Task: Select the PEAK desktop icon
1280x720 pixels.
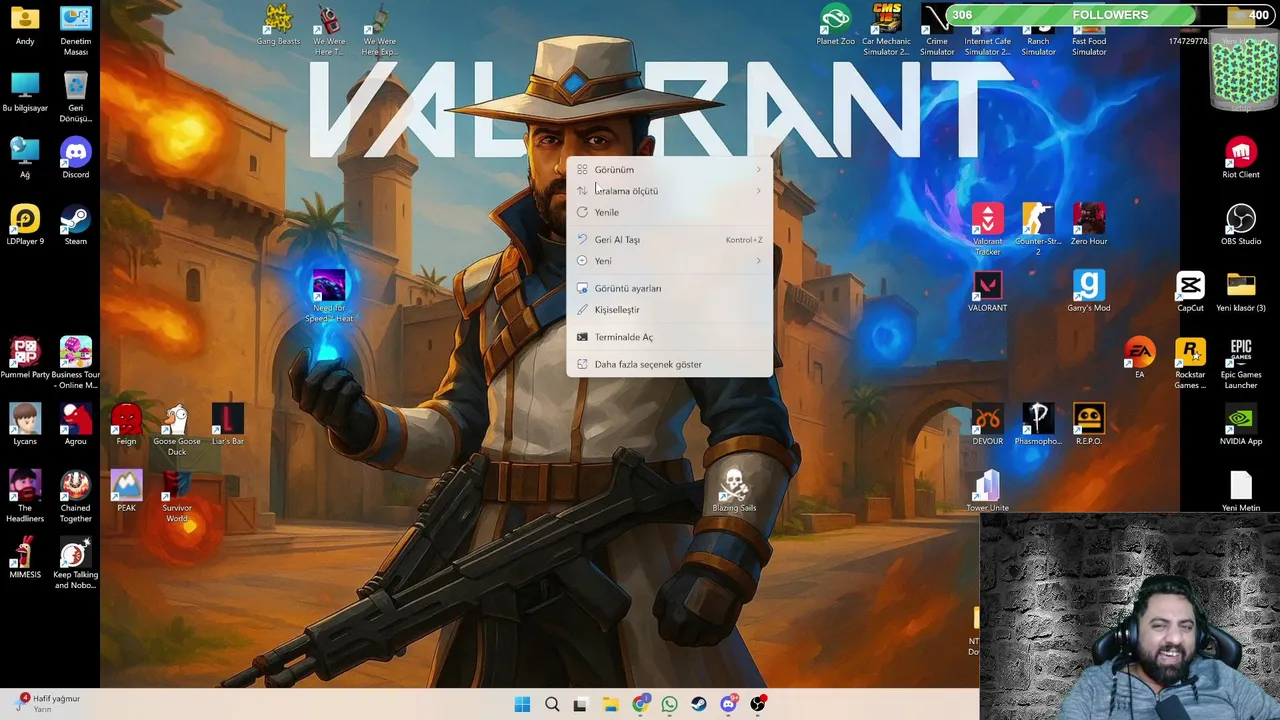Action: (x=126, y=492)
